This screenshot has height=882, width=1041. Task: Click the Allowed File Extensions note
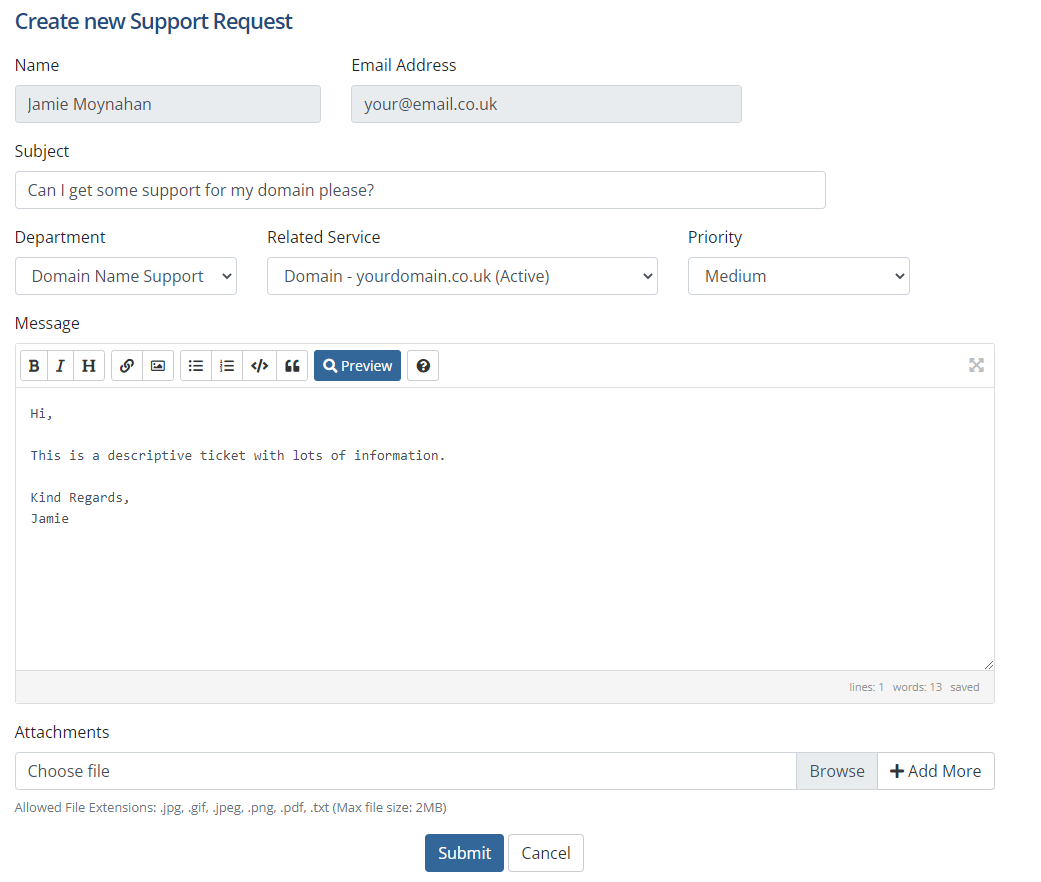(230, 808)
